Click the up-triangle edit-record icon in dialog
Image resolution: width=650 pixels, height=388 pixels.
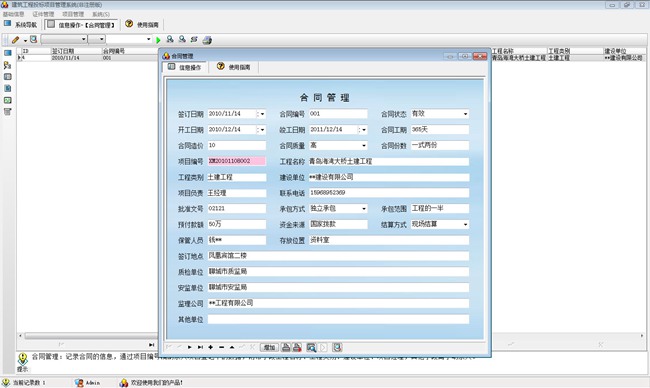[x=232, y=347]
